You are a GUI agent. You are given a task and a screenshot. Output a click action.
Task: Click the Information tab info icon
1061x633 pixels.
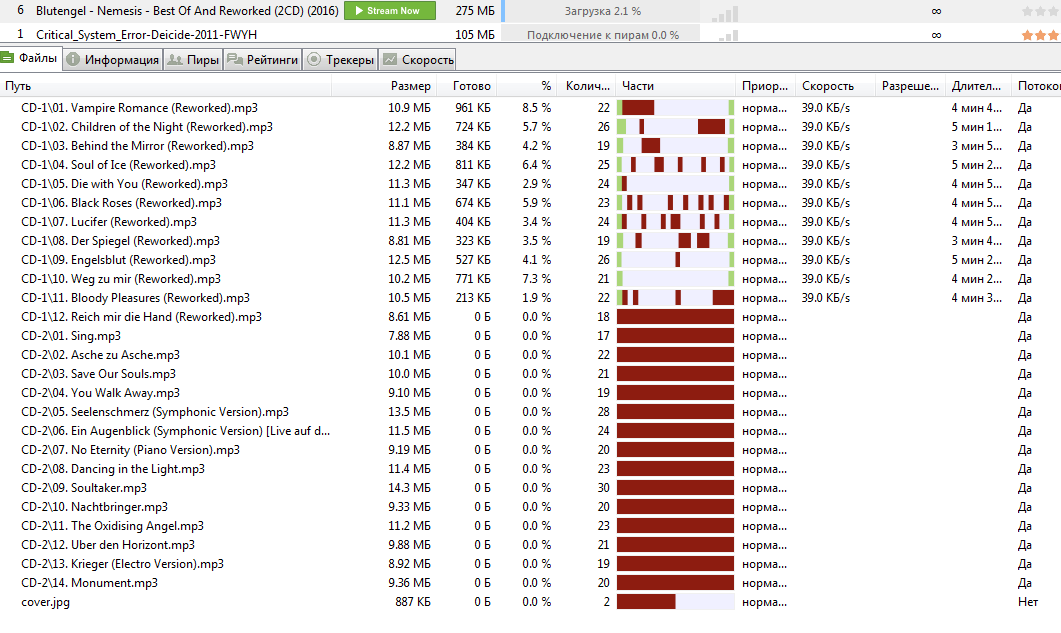click(x=73, y=60)
